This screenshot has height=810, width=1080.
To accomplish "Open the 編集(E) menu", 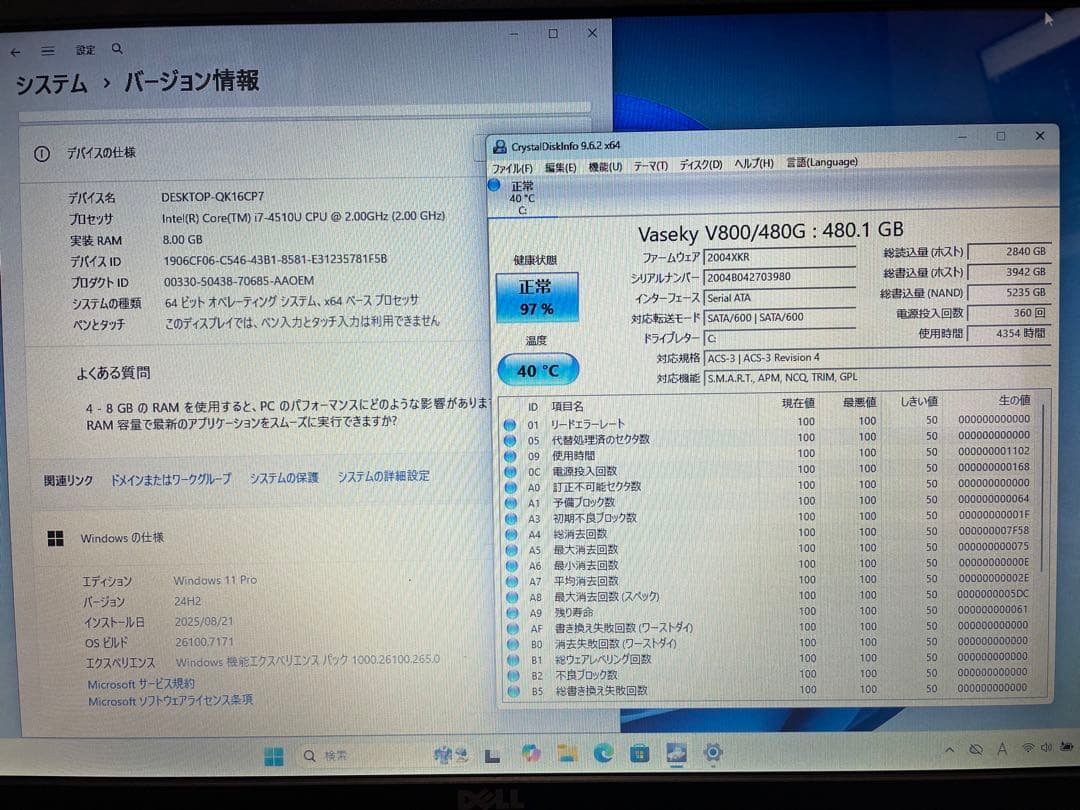I will pos(560,167).
